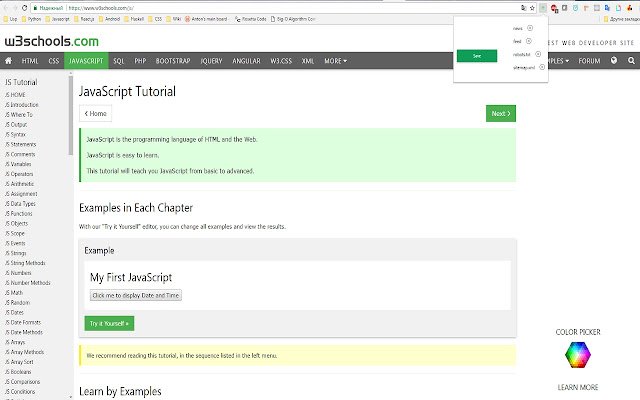Click the green See button in popup

477,56
